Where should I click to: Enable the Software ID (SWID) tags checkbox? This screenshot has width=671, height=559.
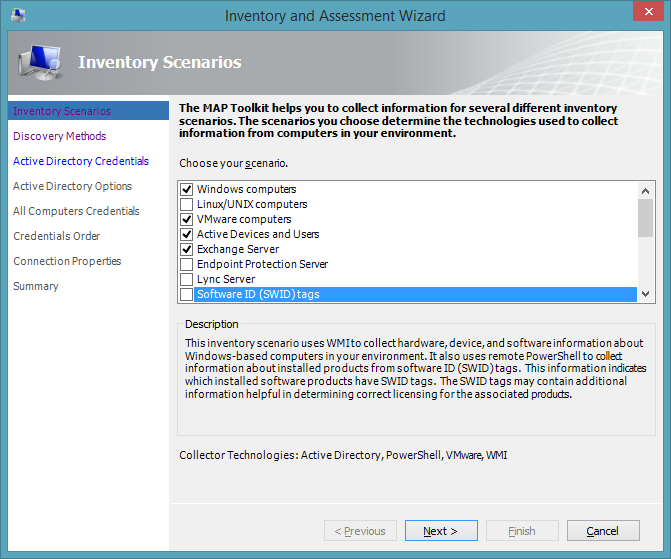click(x=187, y=294)
